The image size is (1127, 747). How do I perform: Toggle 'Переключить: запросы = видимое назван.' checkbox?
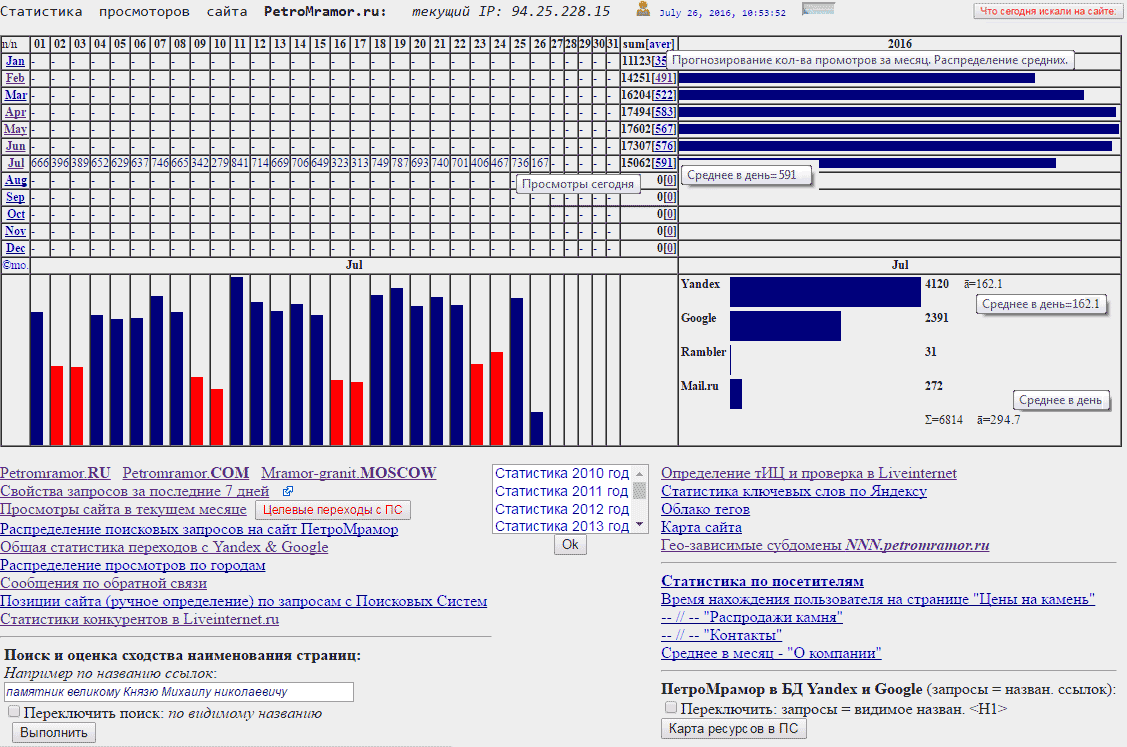click(671, 707)
